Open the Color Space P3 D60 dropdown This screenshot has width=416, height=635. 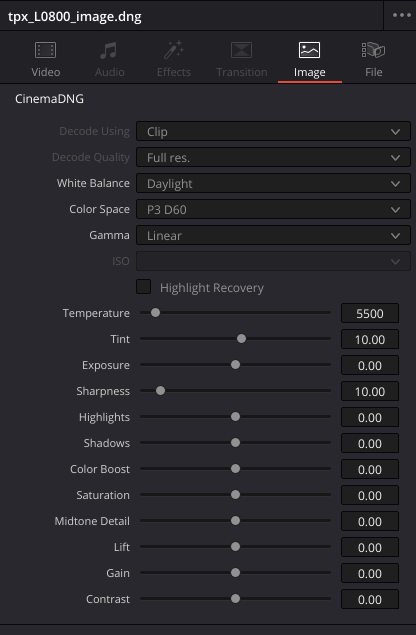tap(273, 209)
